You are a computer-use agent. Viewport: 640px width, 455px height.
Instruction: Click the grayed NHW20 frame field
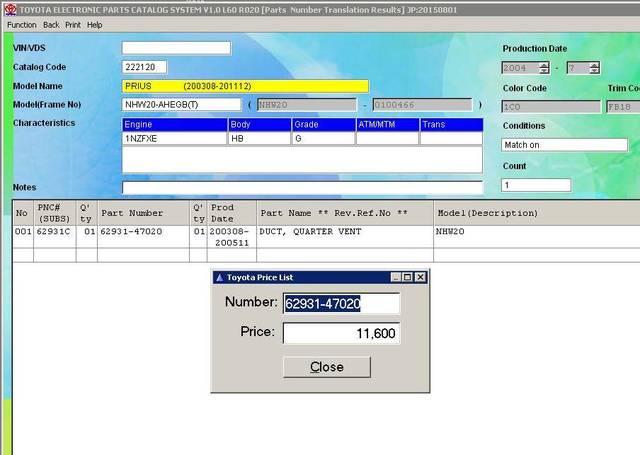[307, 105]
